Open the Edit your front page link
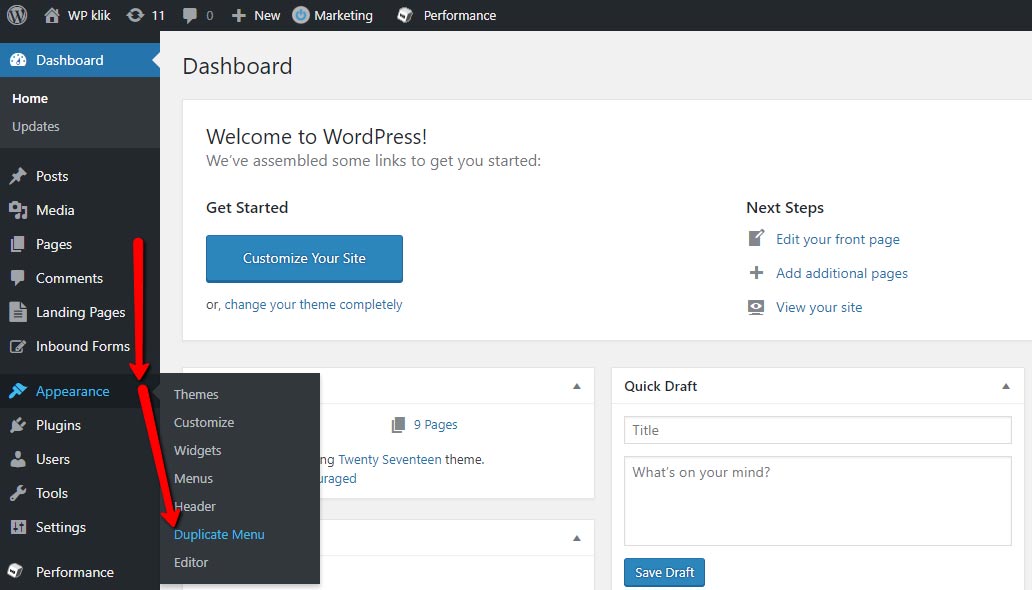 pos(838,239)
